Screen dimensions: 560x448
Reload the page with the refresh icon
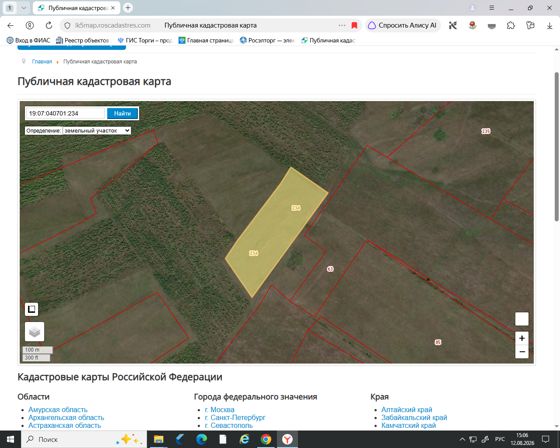pyautogui.click(x=49, y=25)
